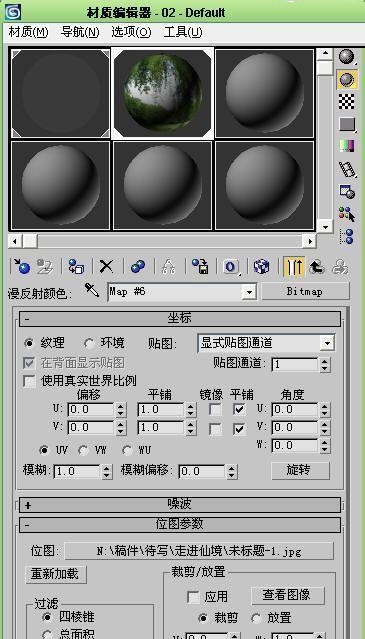Viewport: 365px width, 639px height.
Task: Click the Put Material to Scene icon
Action: click(44, 267)
